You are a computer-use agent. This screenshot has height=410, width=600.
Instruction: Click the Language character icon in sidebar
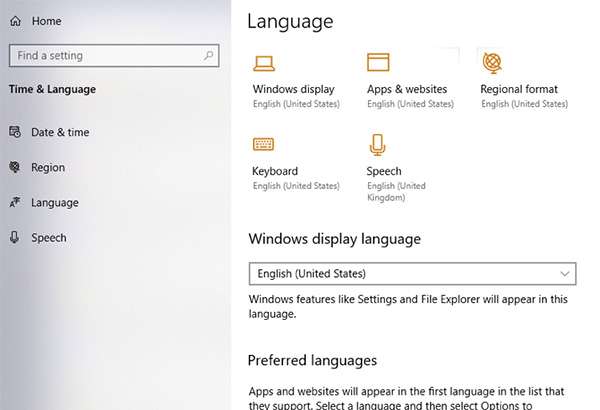tap(15, 202)
